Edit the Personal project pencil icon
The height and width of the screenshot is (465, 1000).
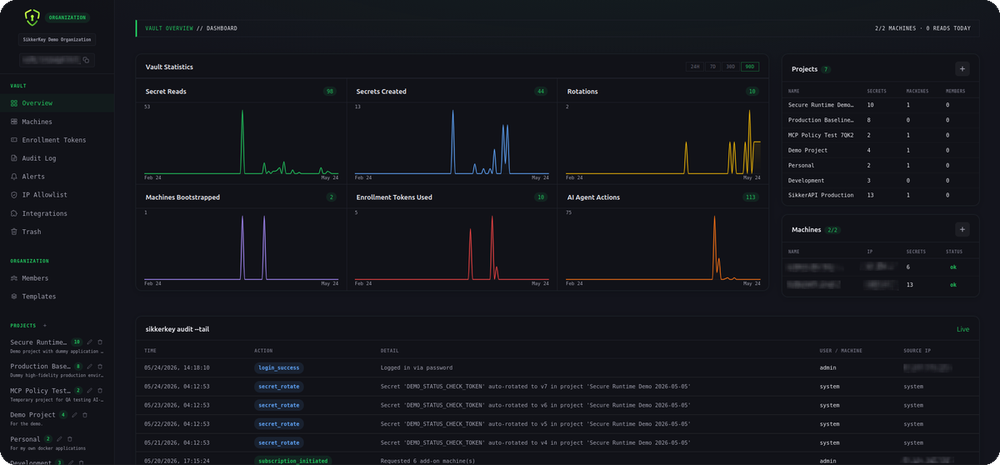click(x=59, y=439)
